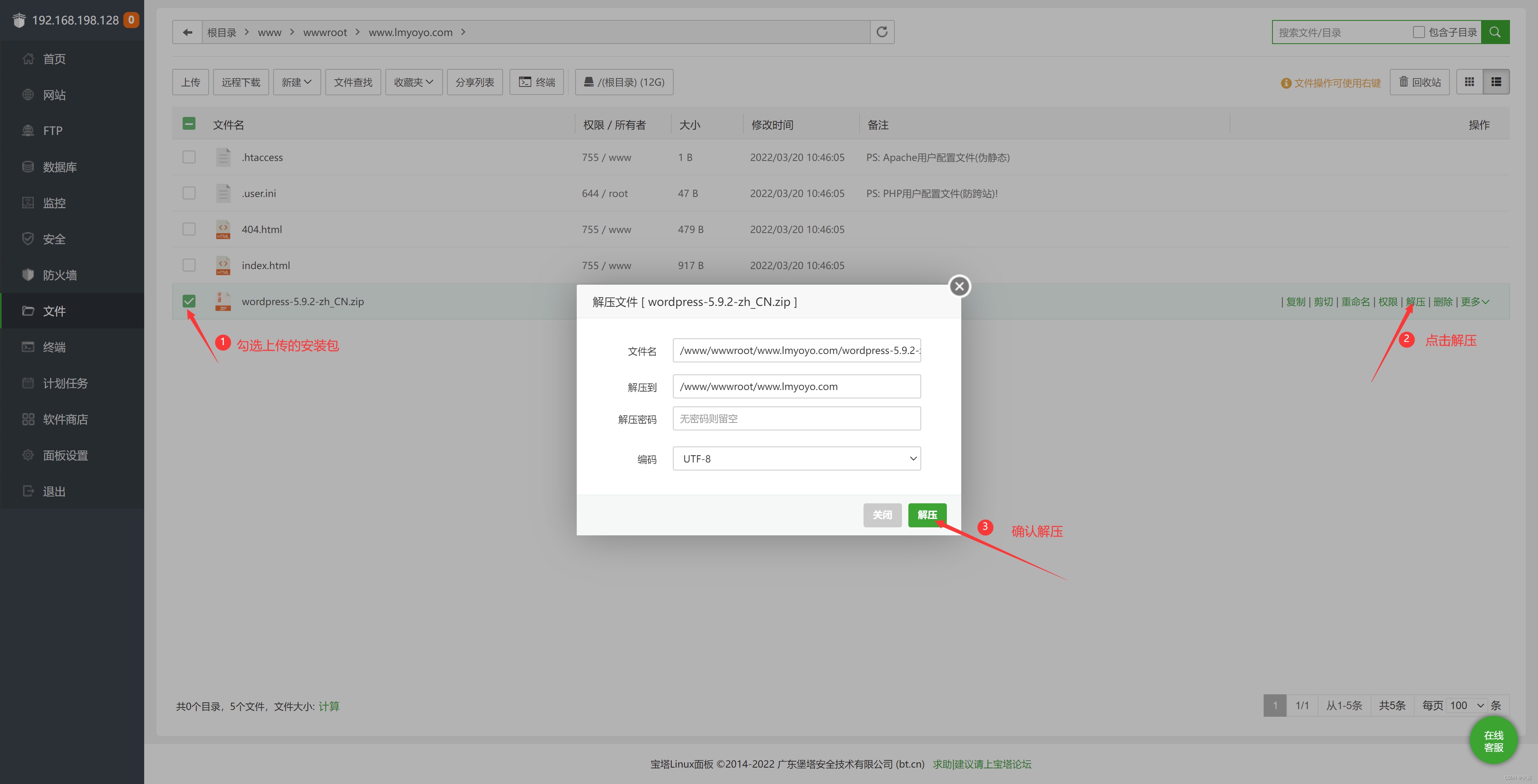The image size is (1538, 784).
Task: Click the 文件操作可使用右键 info hint
Action: point(1331,83)
